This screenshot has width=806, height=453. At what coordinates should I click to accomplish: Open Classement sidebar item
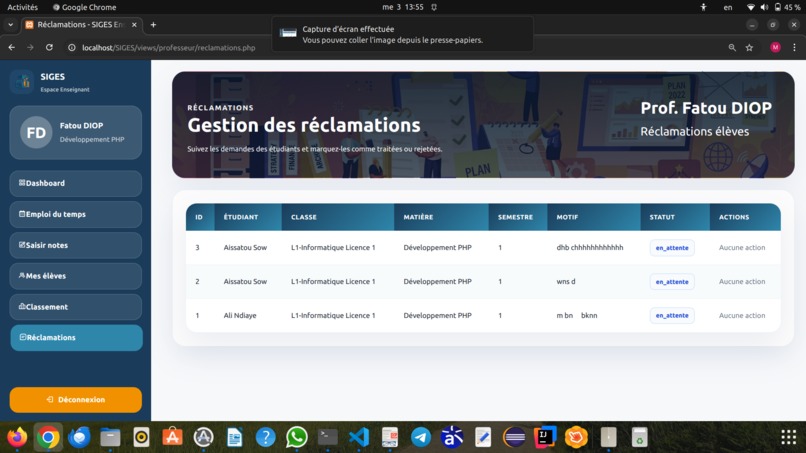click(x=76, y=307)
